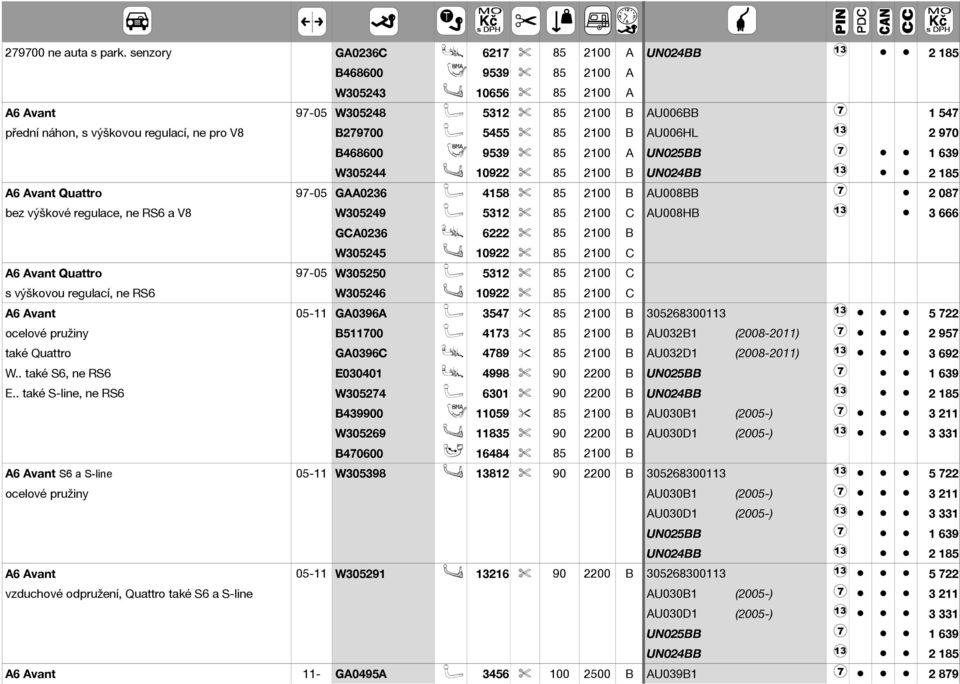
Task: Select wiring kit code AU006BB
Action: 672,113
